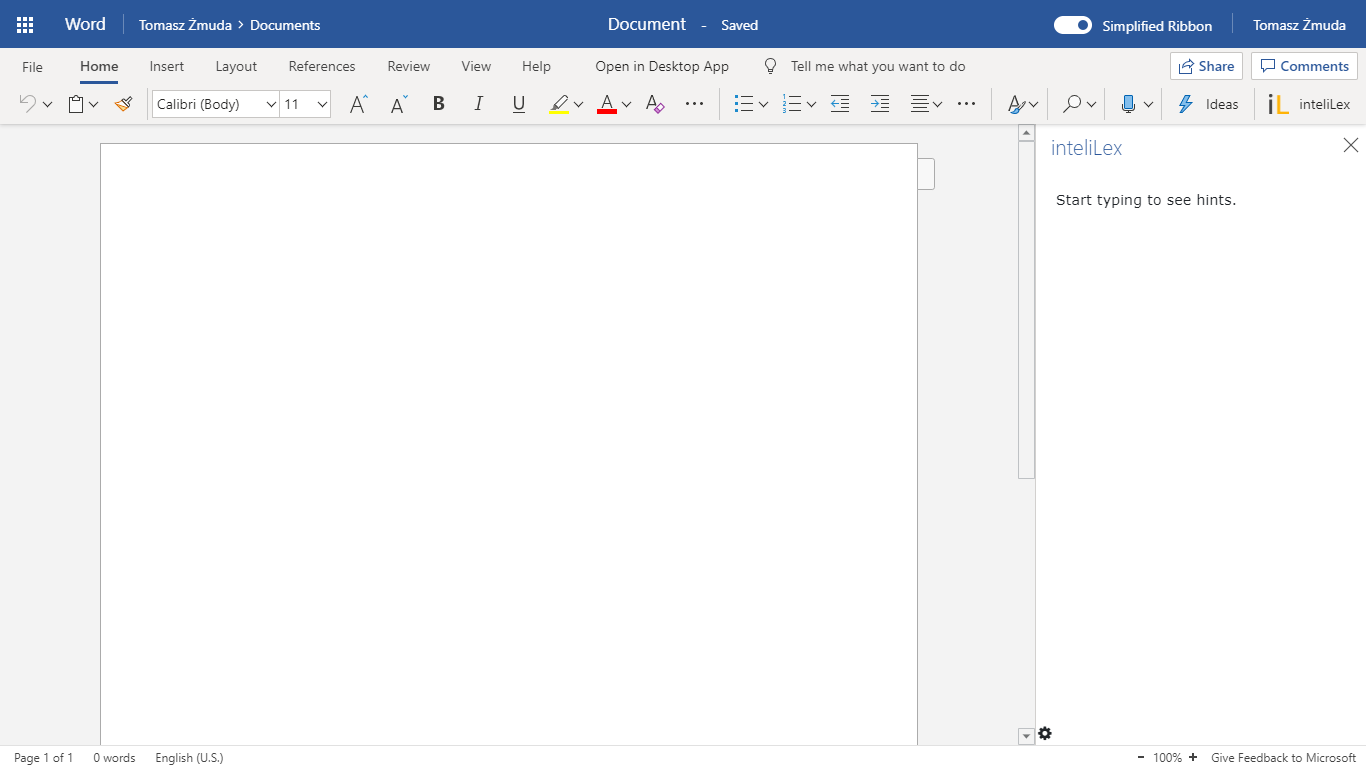Expand Dictate language dropdown arrow
The height and width of the screenshot is (768, 1366).
[1148, 104]
